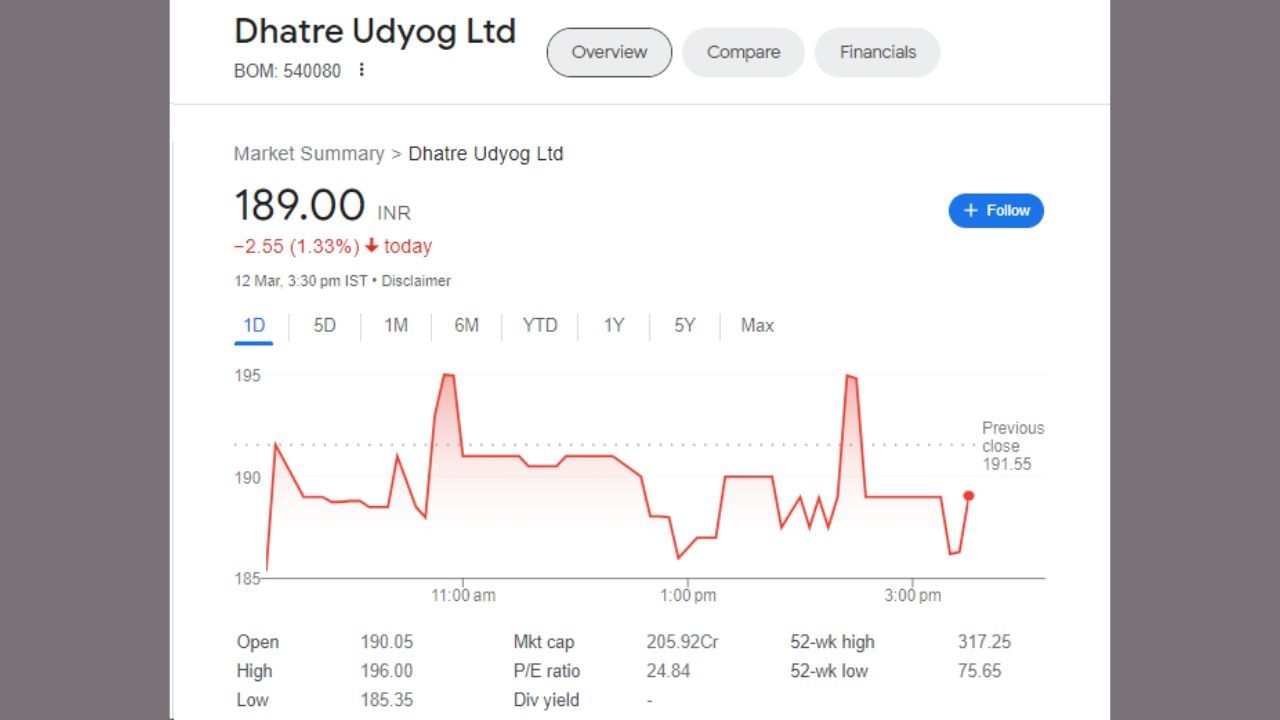Viewport: 1280px width, 720px height.
Task: Click the red down arrow next to today
Action: (x=372, y=246)
